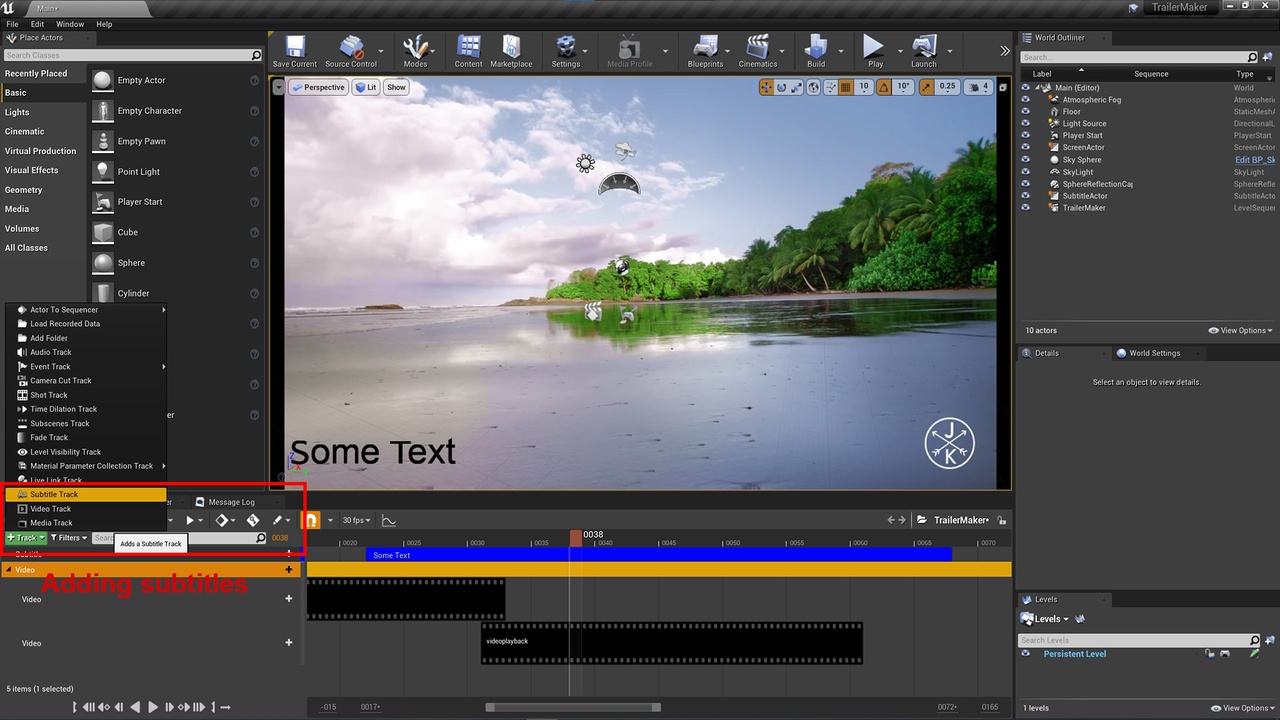Image resolution: width=1280 pixels, height=720 pixels.
Task: Click the green Track add button
Action: [x=25, y=538]
